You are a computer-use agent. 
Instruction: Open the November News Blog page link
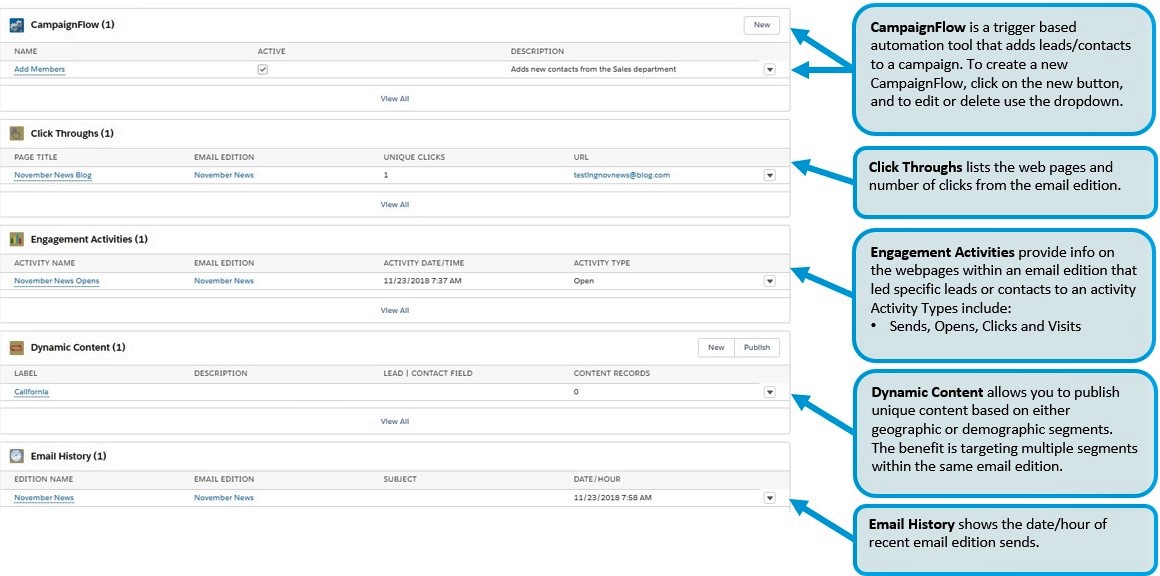pos(52,175)
